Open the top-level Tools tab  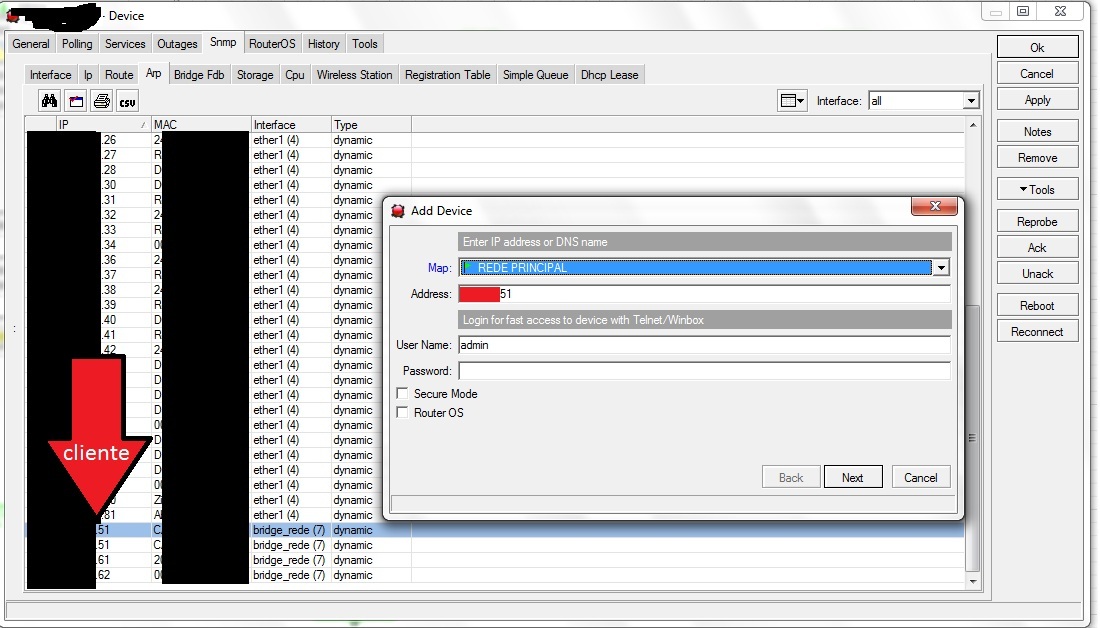[x=365, y=44]
